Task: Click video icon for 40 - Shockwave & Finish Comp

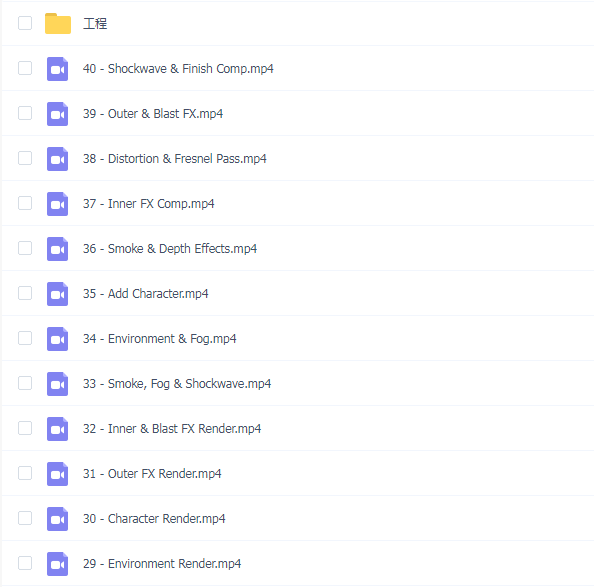Action: pos(58,69)
